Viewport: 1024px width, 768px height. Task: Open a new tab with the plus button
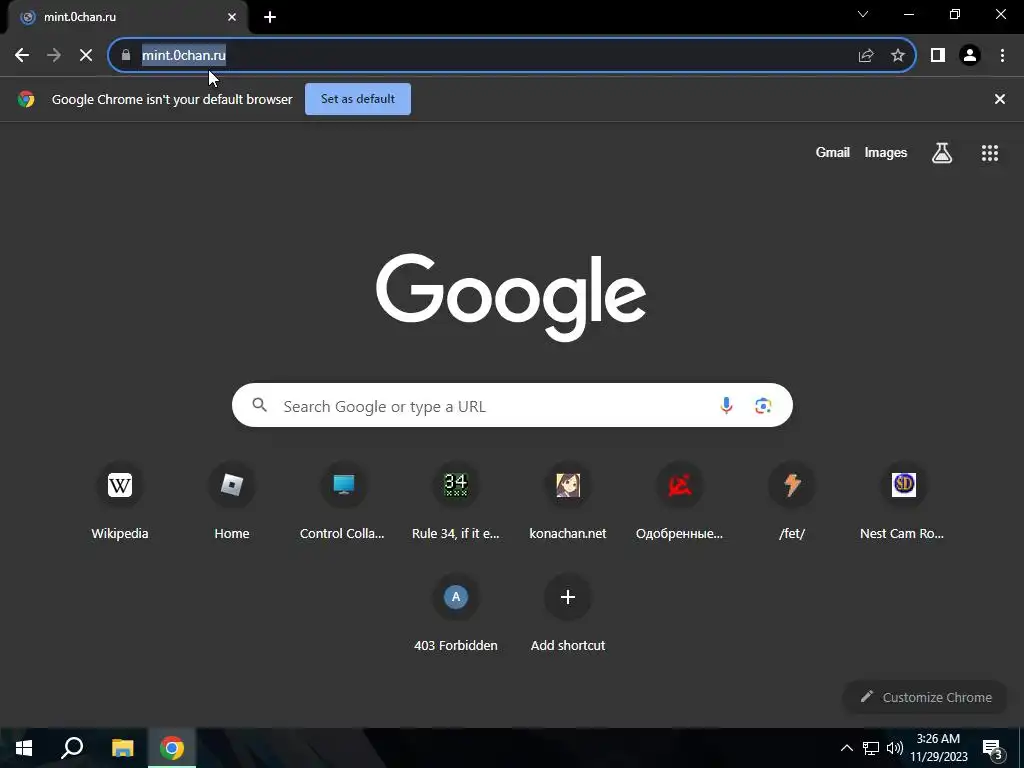[270, 17]
